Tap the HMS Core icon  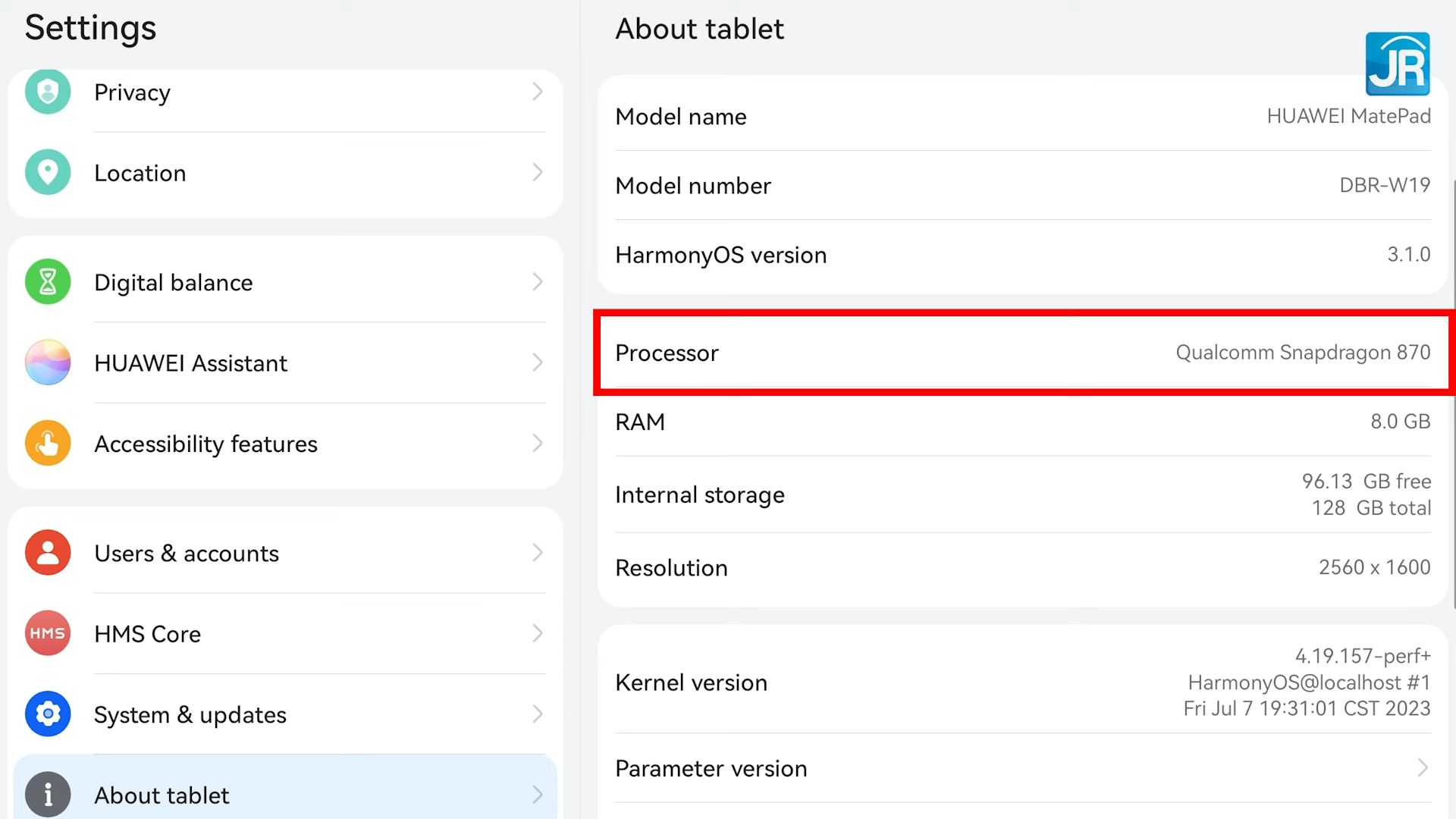[48, 633]
